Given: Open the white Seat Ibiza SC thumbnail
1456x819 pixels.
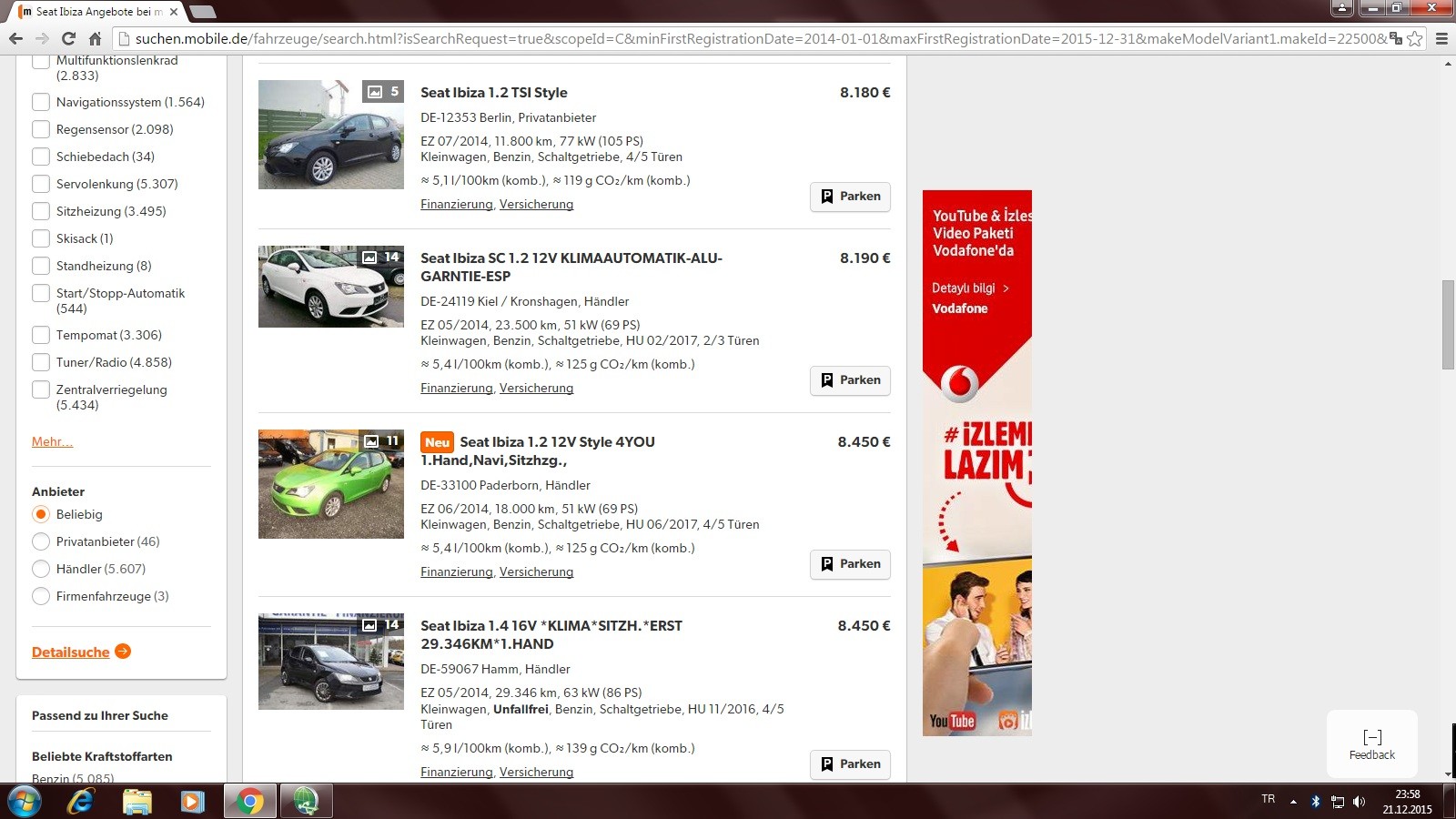Looking at the screenshot, I should click(x=330, y=287).
